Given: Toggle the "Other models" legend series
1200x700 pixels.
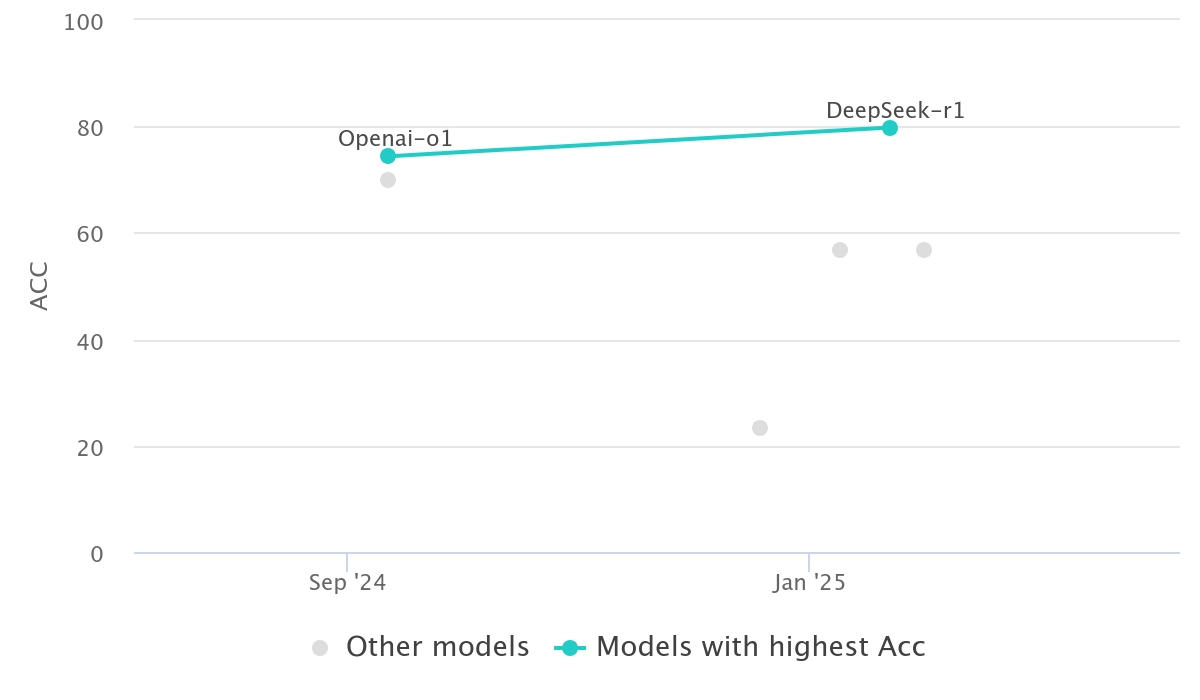Looking at the screenshot, I should pyautogui.click(x=437, y=647).
